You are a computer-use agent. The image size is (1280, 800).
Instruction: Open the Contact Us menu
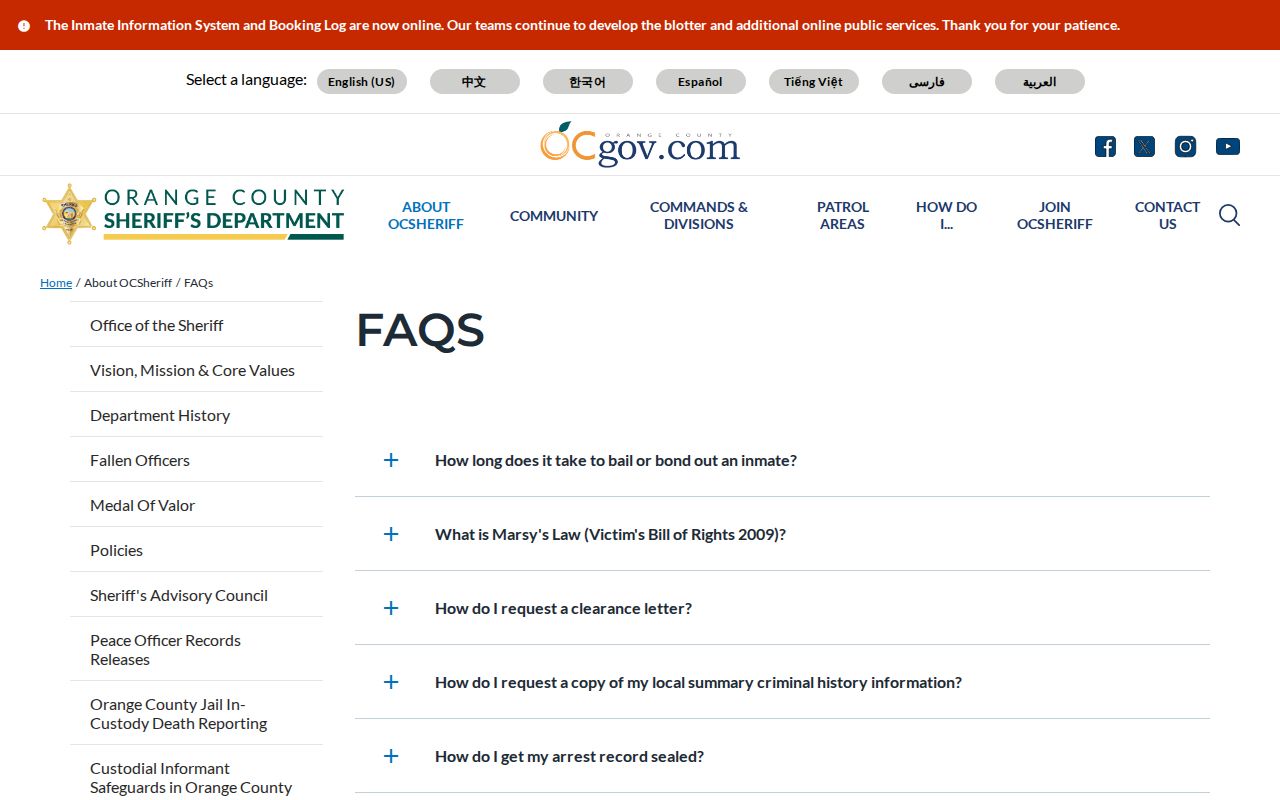(x=1167, y=216)
